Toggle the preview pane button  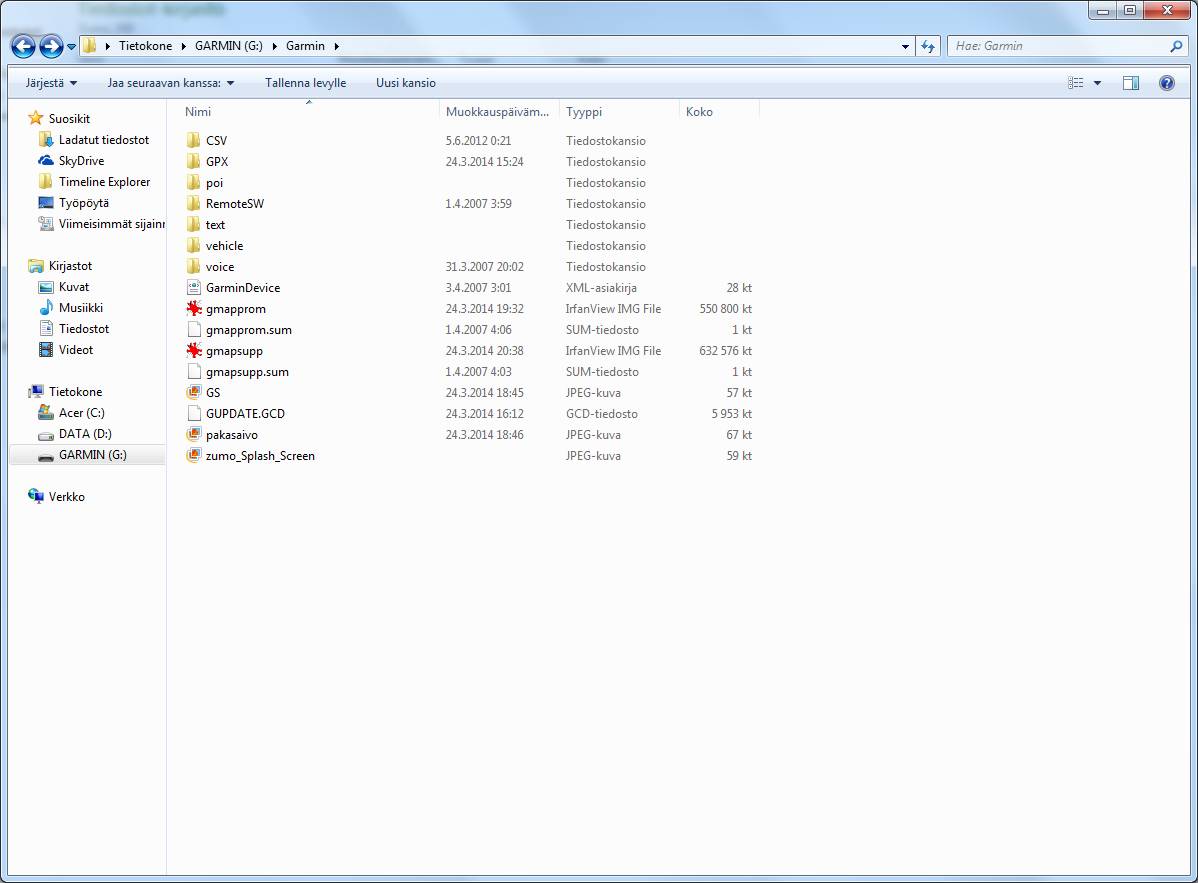pos(1131,82)
